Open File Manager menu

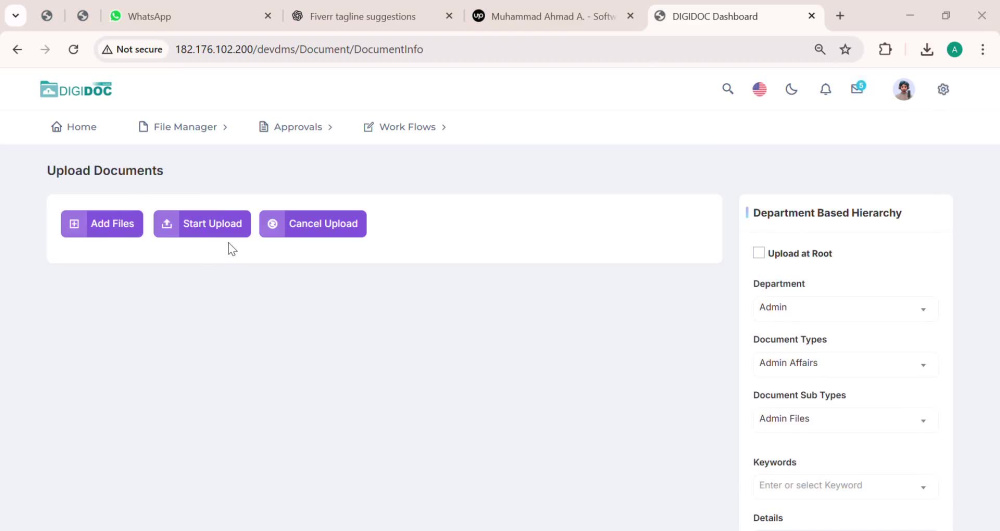click(182, 127)
